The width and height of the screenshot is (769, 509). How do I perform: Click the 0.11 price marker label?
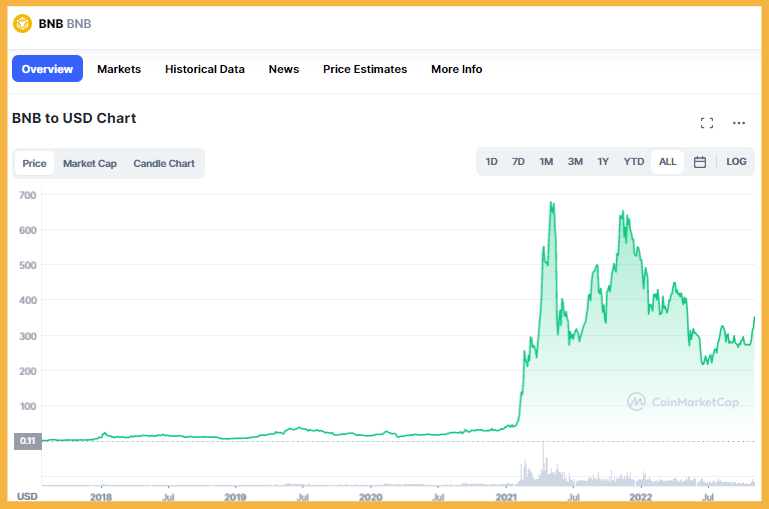click(28, 441)
